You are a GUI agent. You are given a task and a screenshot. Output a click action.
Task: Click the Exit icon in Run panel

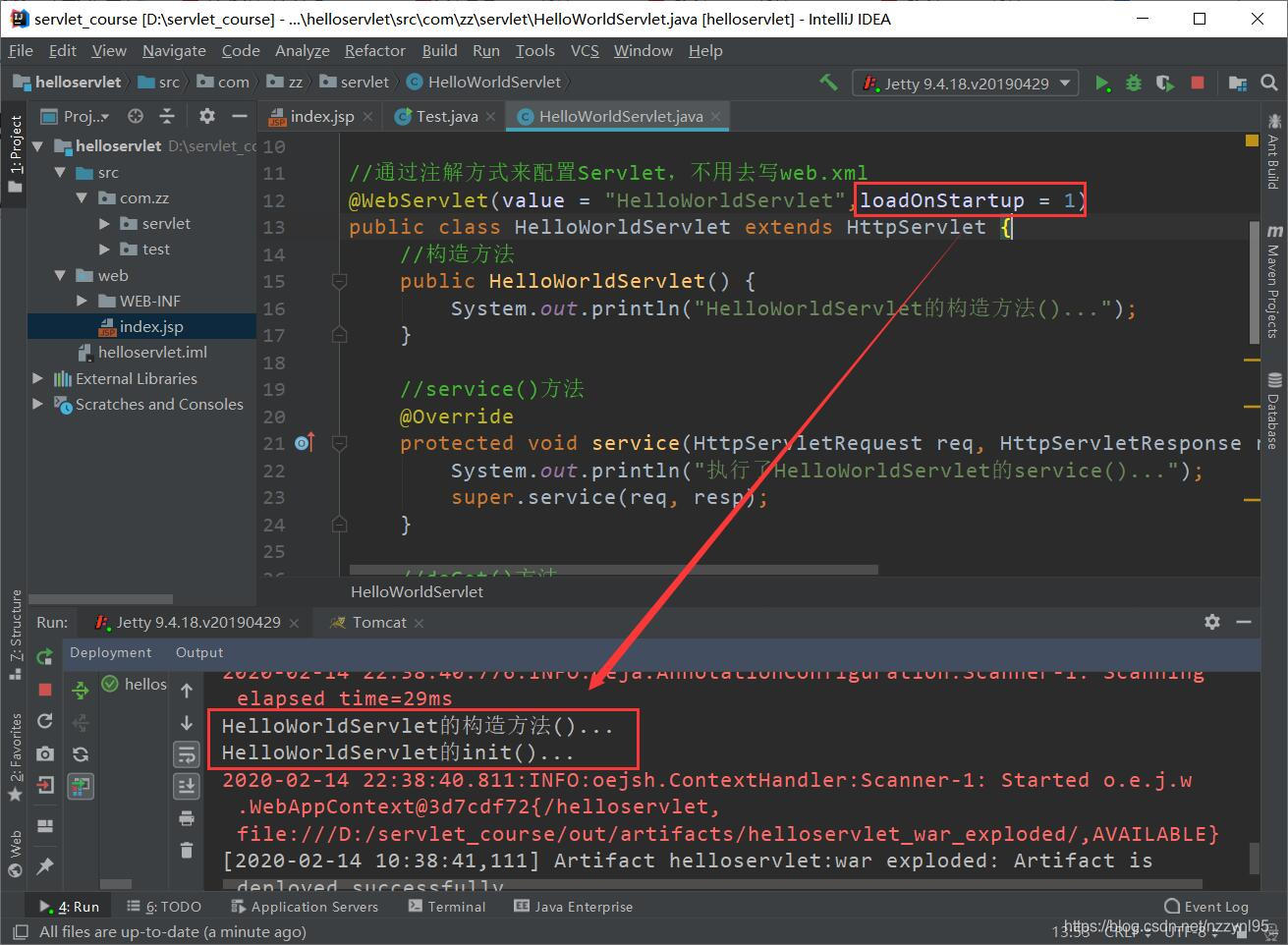44,785
